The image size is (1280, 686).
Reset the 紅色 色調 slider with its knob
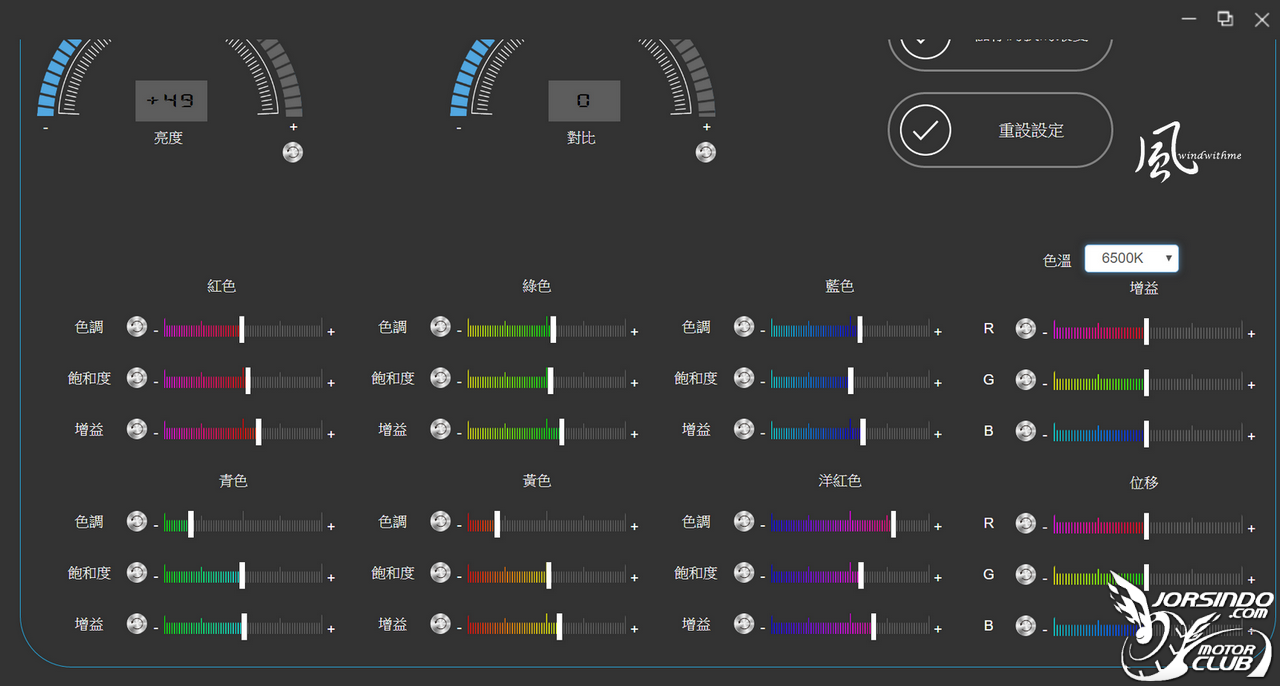137,327
